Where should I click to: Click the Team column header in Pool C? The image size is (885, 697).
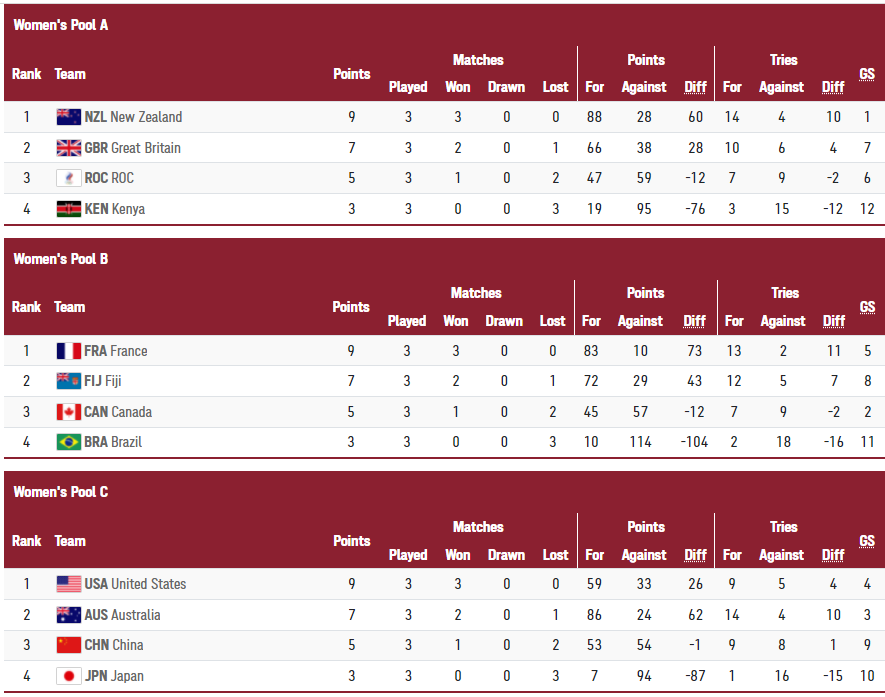pyautogui.click(x=70, y=541)
